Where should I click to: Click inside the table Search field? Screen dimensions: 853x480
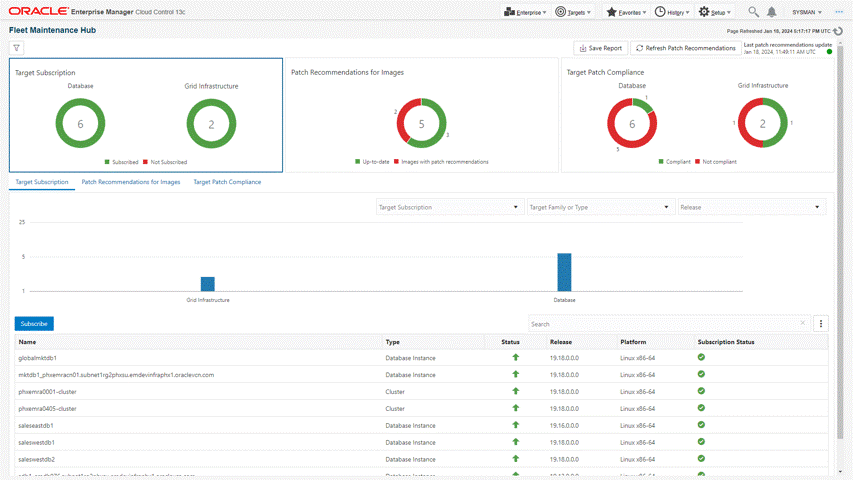click(x=660, y=324)
